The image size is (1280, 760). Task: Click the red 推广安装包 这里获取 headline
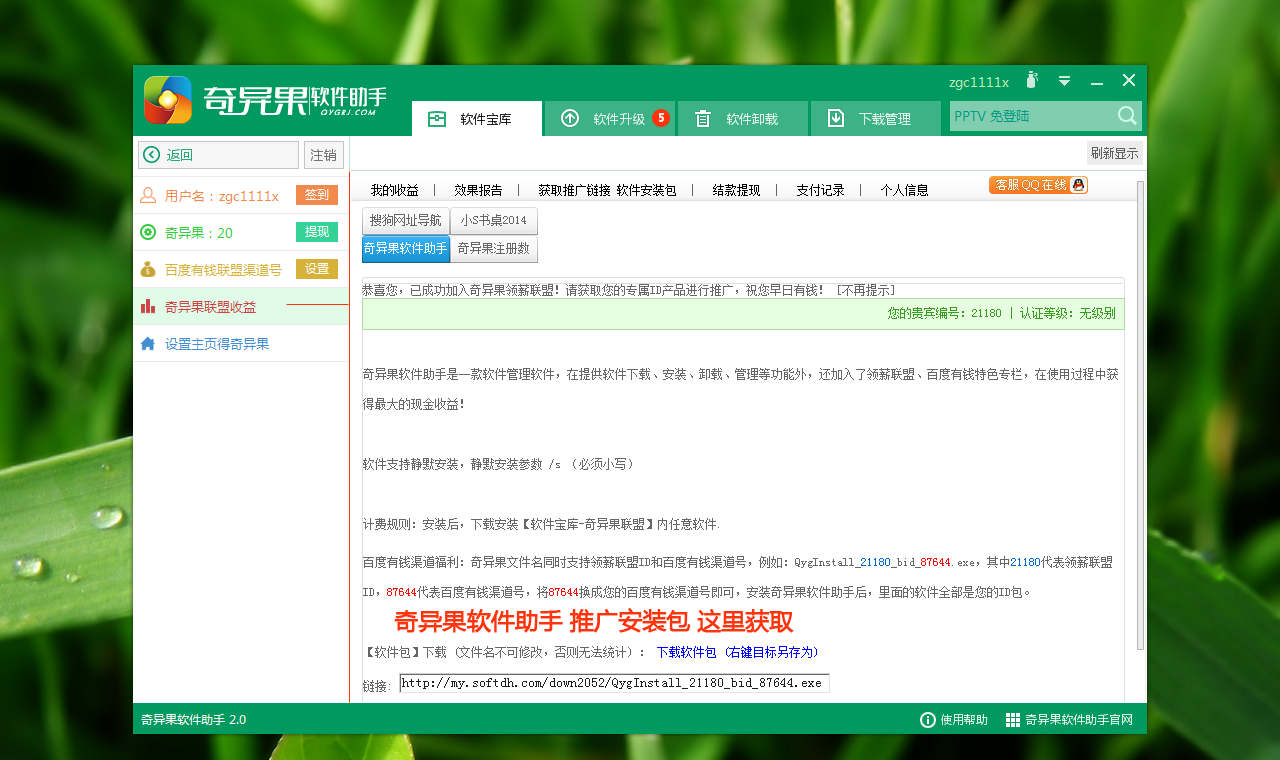pyautogui.click(x=594, y=622)
